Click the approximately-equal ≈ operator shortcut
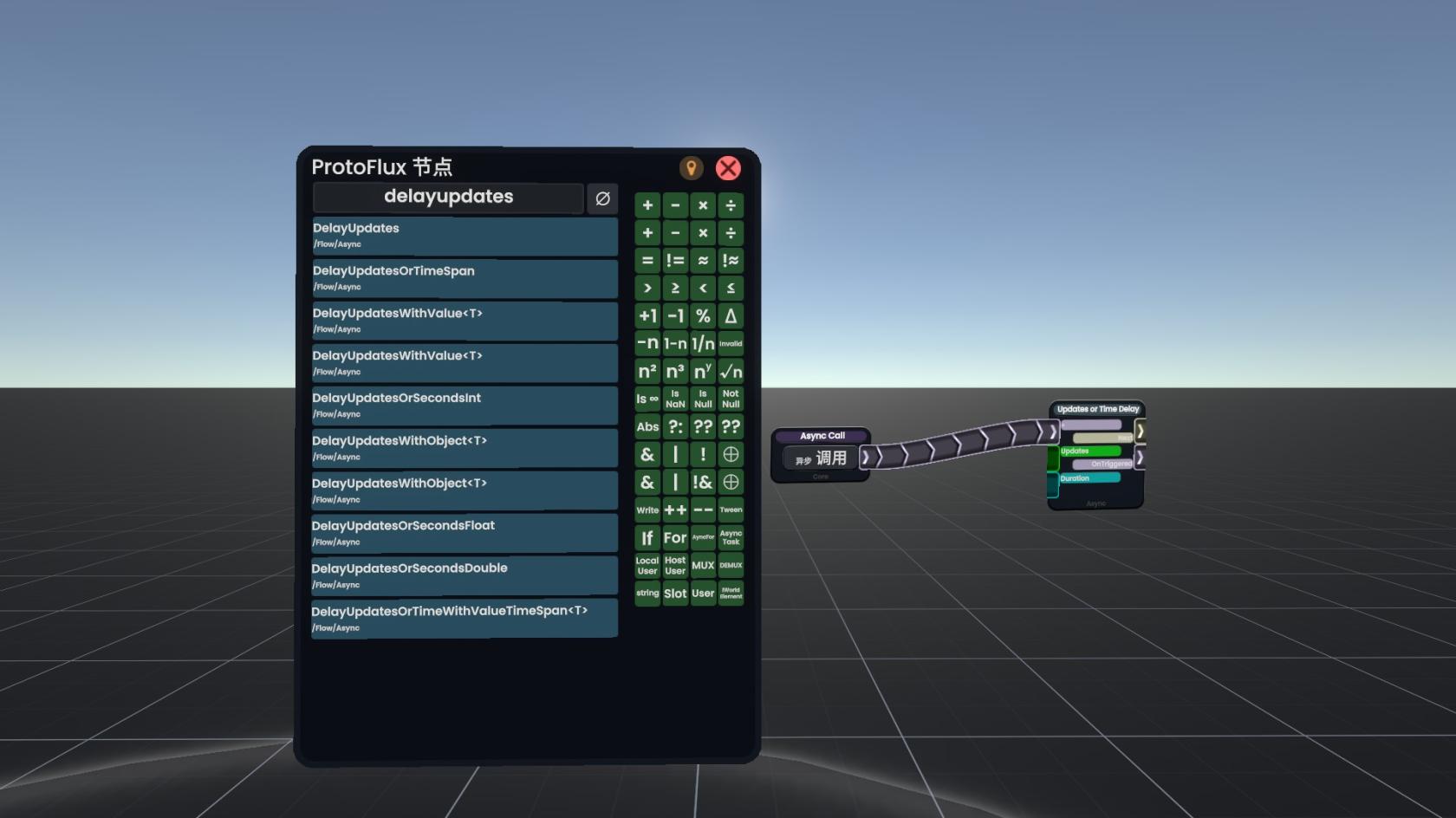The image size is (1456, 818). pos(703,261)
